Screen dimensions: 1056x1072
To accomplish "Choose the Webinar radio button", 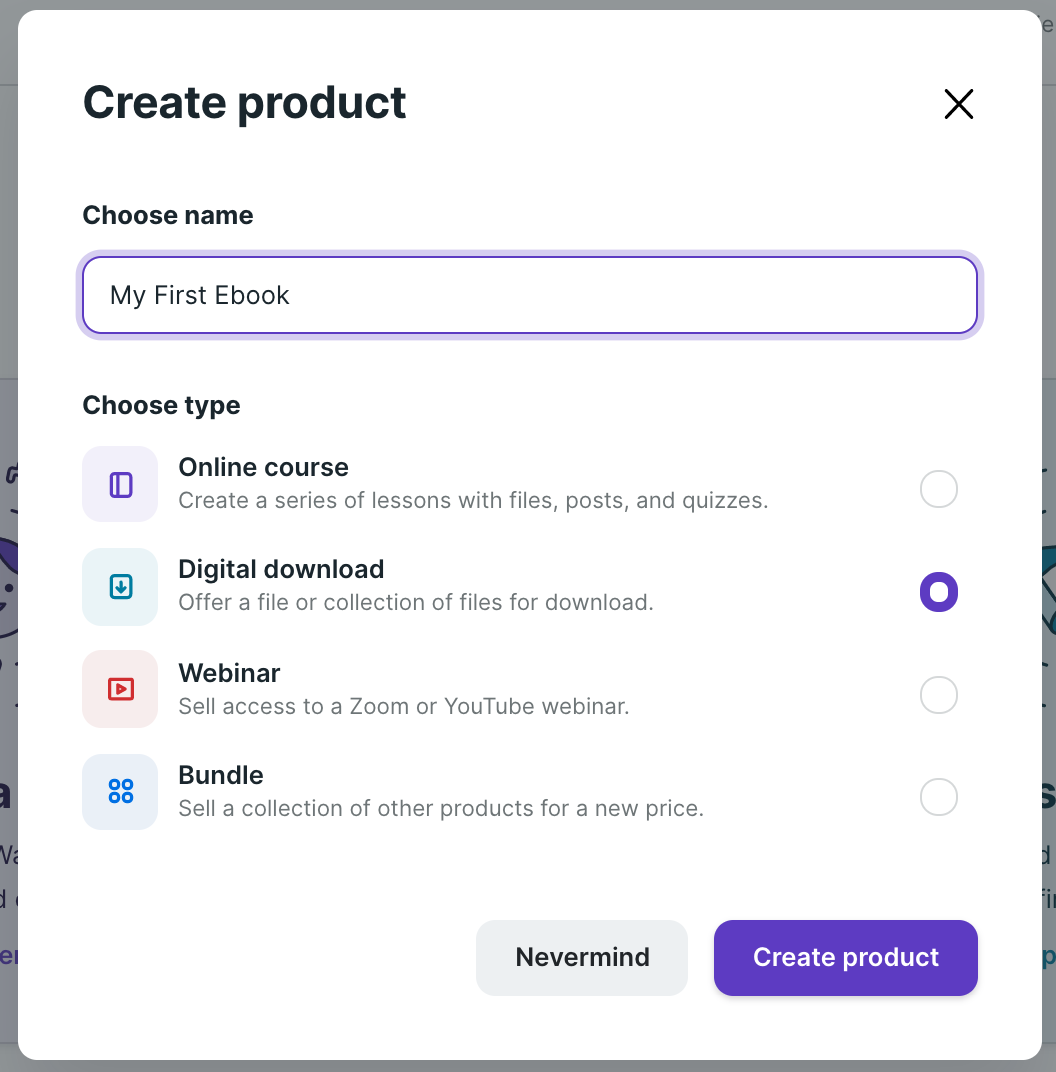I will coord(938,695).
